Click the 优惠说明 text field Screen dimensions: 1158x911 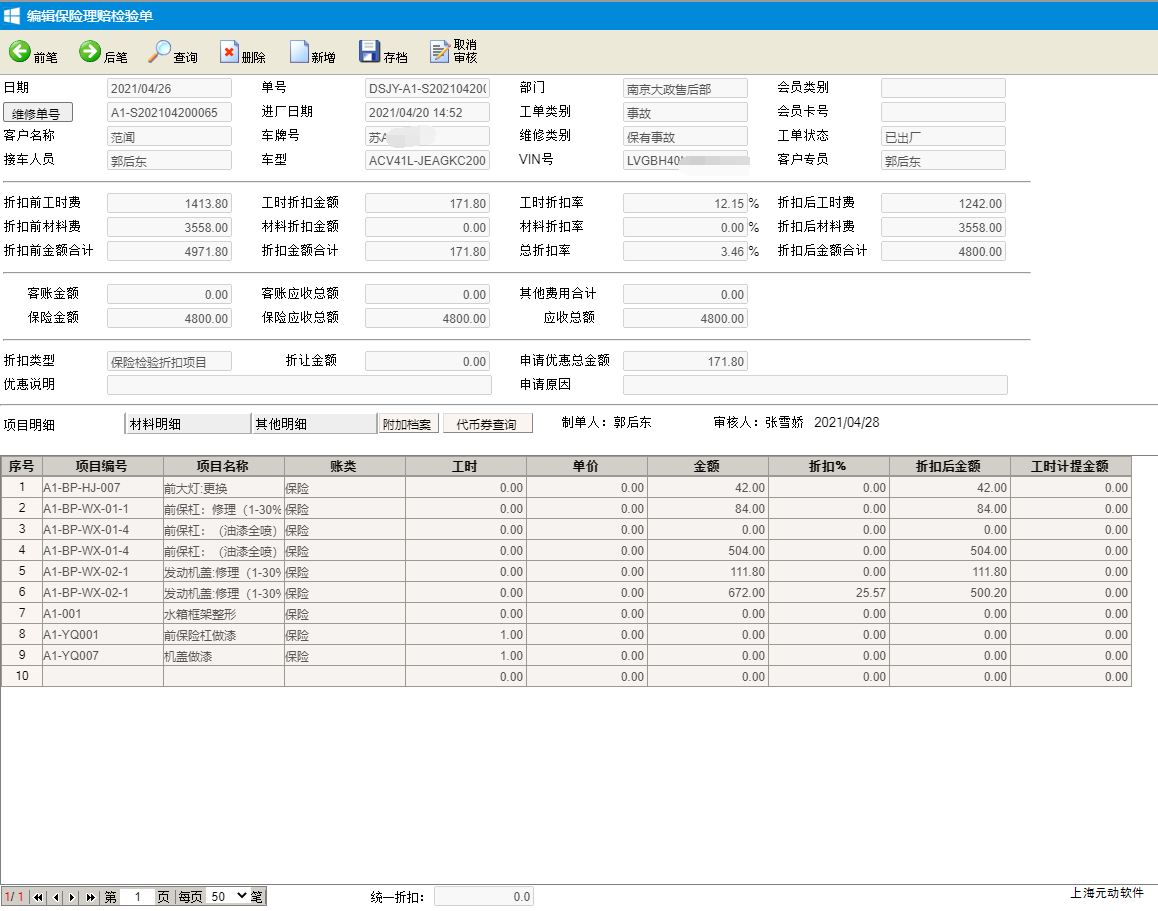299,385
